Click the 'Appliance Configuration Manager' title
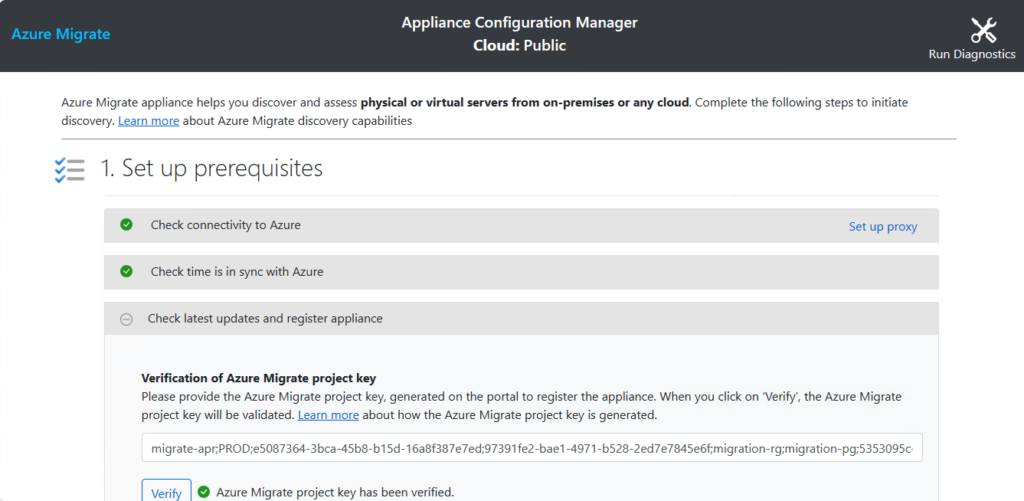The height and width of the screenshot is (501, 1024). pos(520,23)
